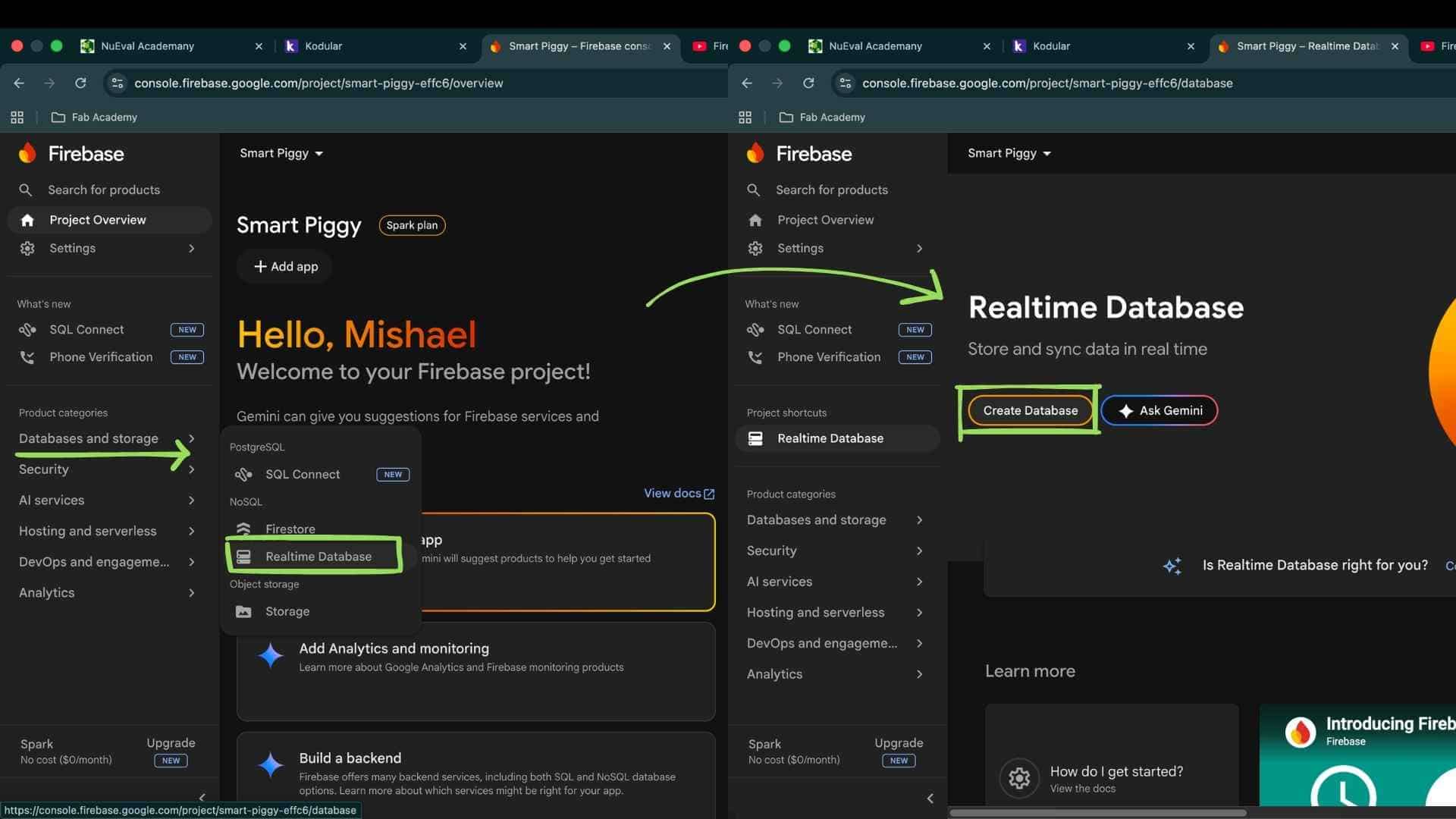Click Upgrade in left window sidebar footer
The height and width of the screenshot is (819, 1456).
point(171,743)
